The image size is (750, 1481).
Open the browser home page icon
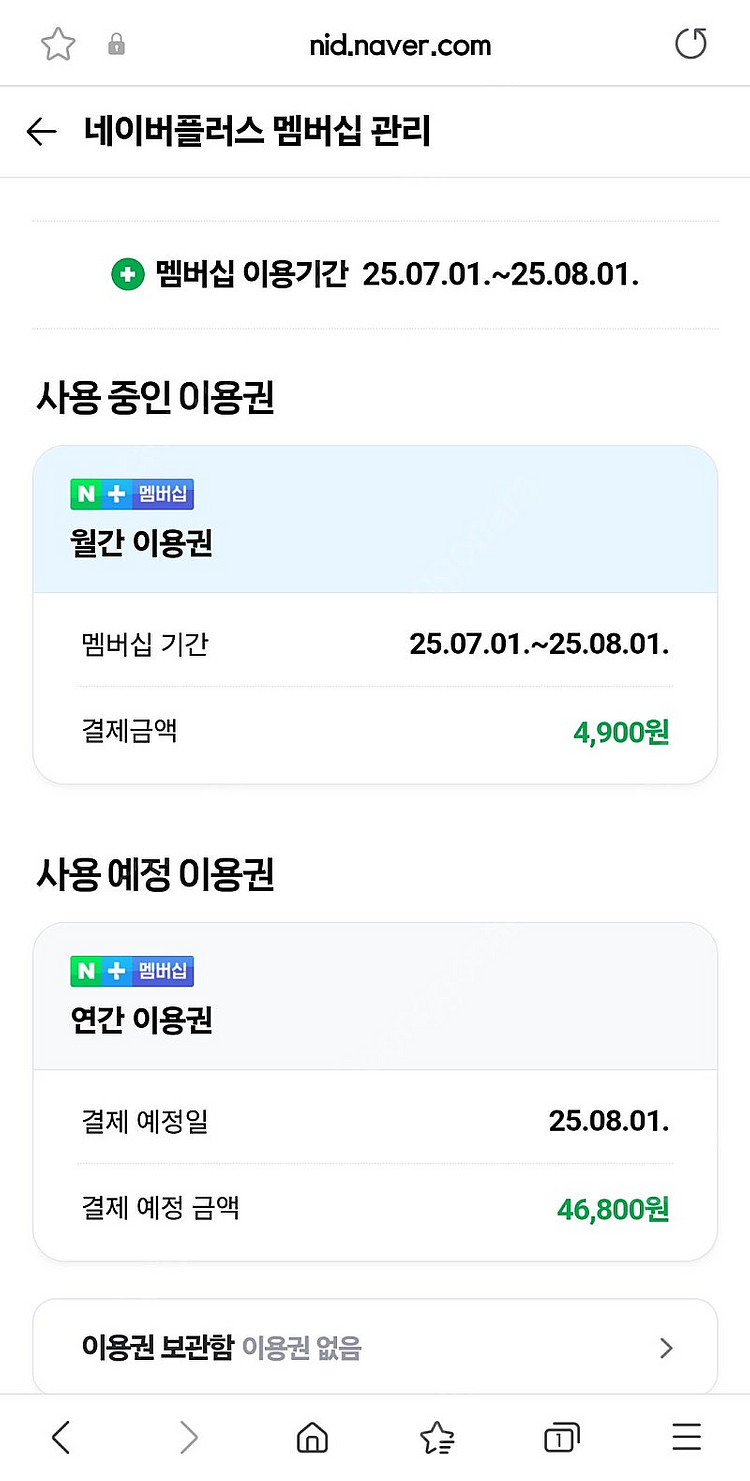click(x=312, y=1438)
